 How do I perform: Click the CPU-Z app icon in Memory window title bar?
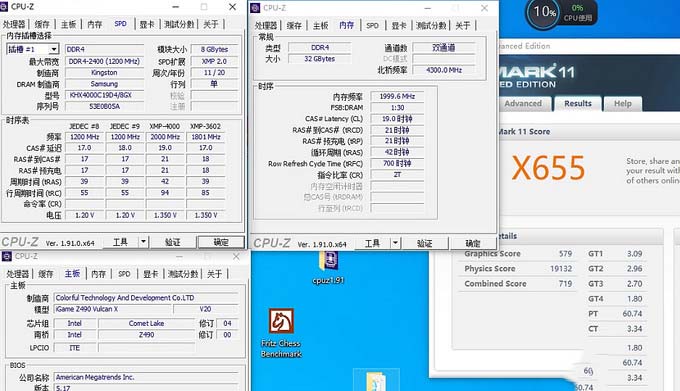click(256, 7)
